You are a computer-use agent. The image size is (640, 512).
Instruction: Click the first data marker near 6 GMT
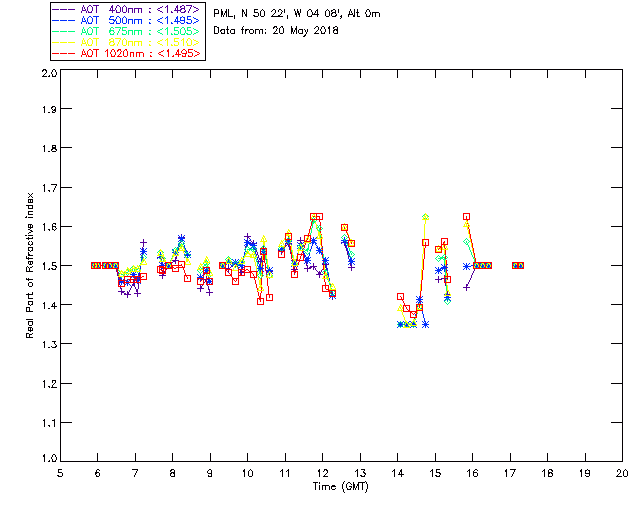94,265
